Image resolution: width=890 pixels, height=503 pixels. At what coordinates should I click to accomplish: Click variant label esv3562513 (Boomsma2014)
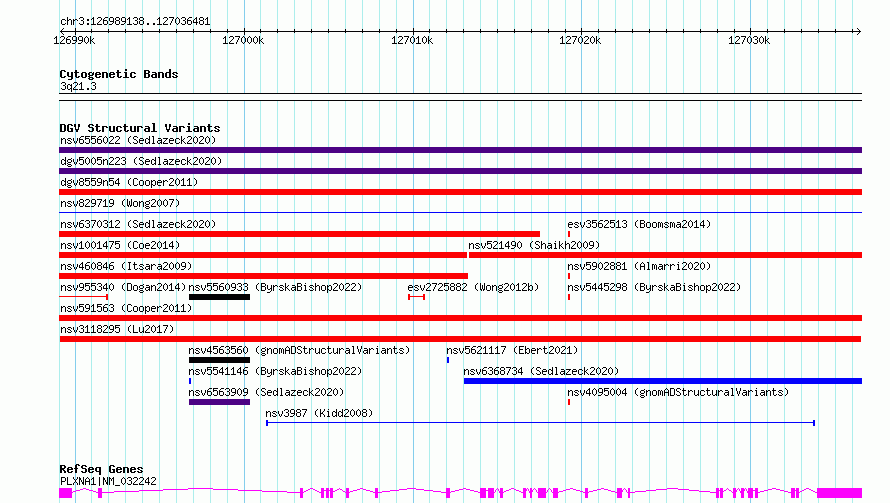click(639, 224)
